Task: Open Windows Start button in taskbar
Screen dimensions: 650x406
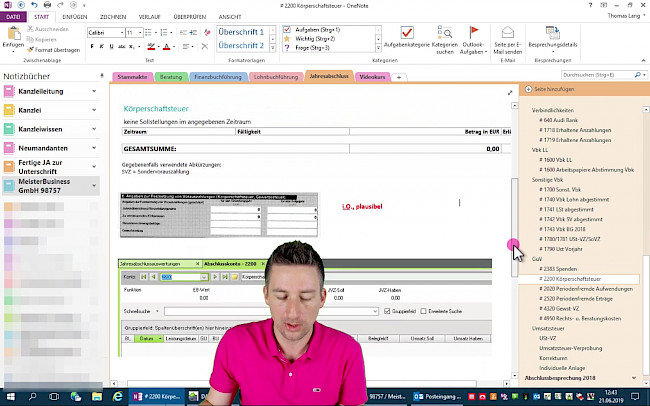Action: tap(10, 397)
